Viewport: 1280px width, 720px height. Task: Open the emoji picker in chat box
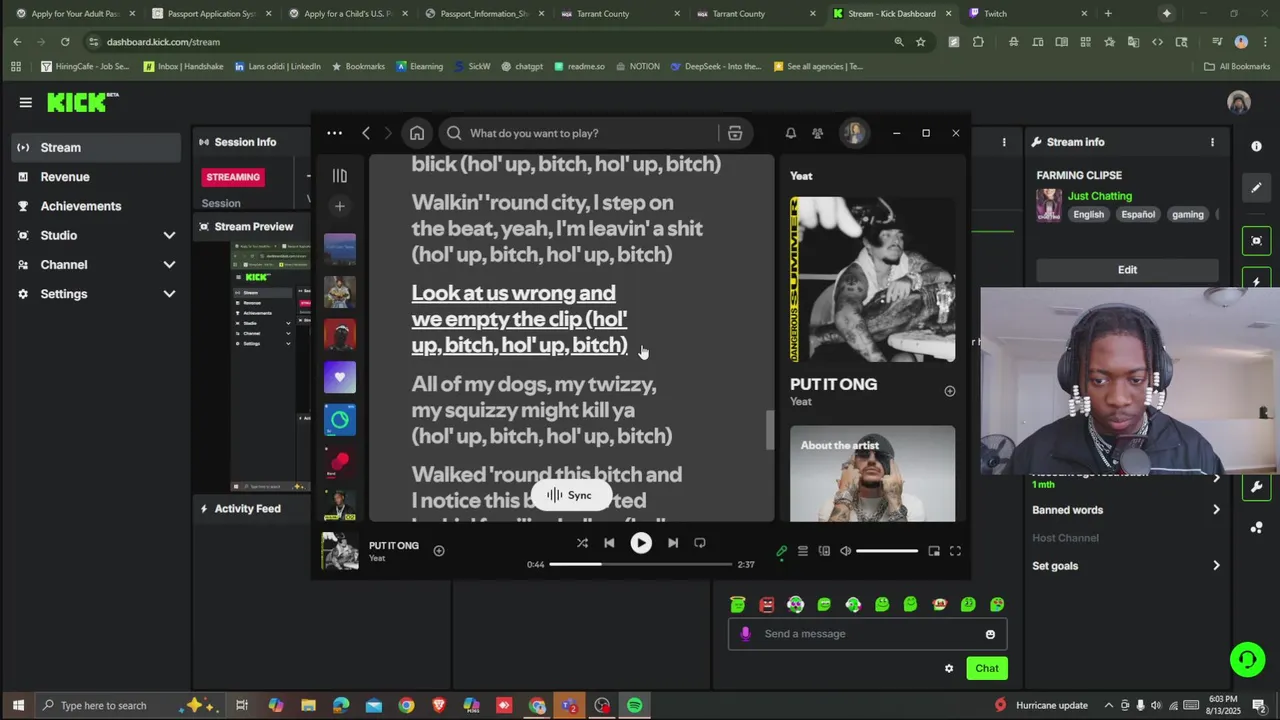point(990,634)
